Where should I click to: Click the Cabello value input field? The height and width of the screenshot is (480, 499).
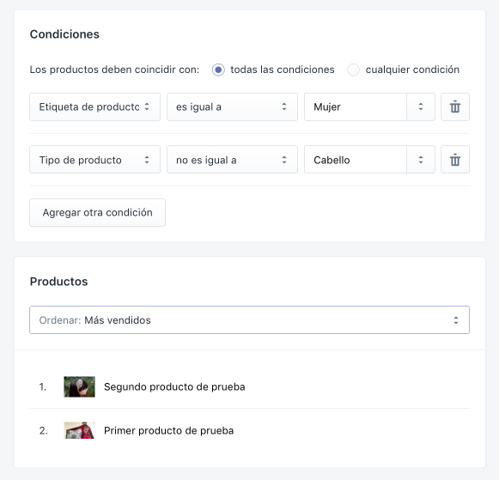click(x=355, y=160)
